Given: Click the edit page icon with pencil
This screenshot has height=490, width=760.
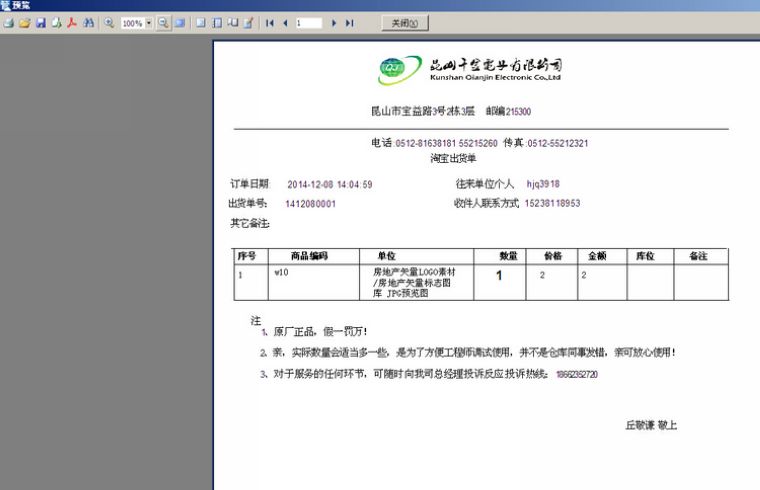Looking at the screenshot, I should click(249, 23).
